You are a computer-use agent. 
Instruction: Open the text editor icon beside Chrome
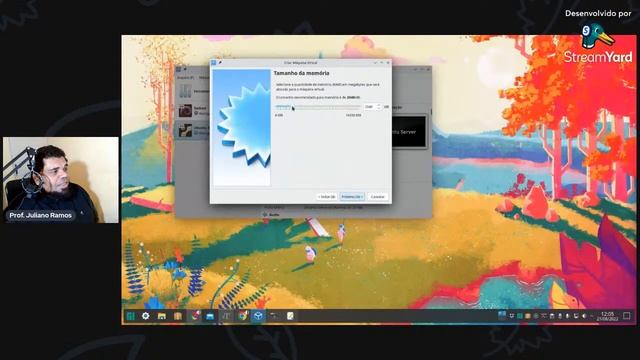pyautogui.click(x=226, y=316)
